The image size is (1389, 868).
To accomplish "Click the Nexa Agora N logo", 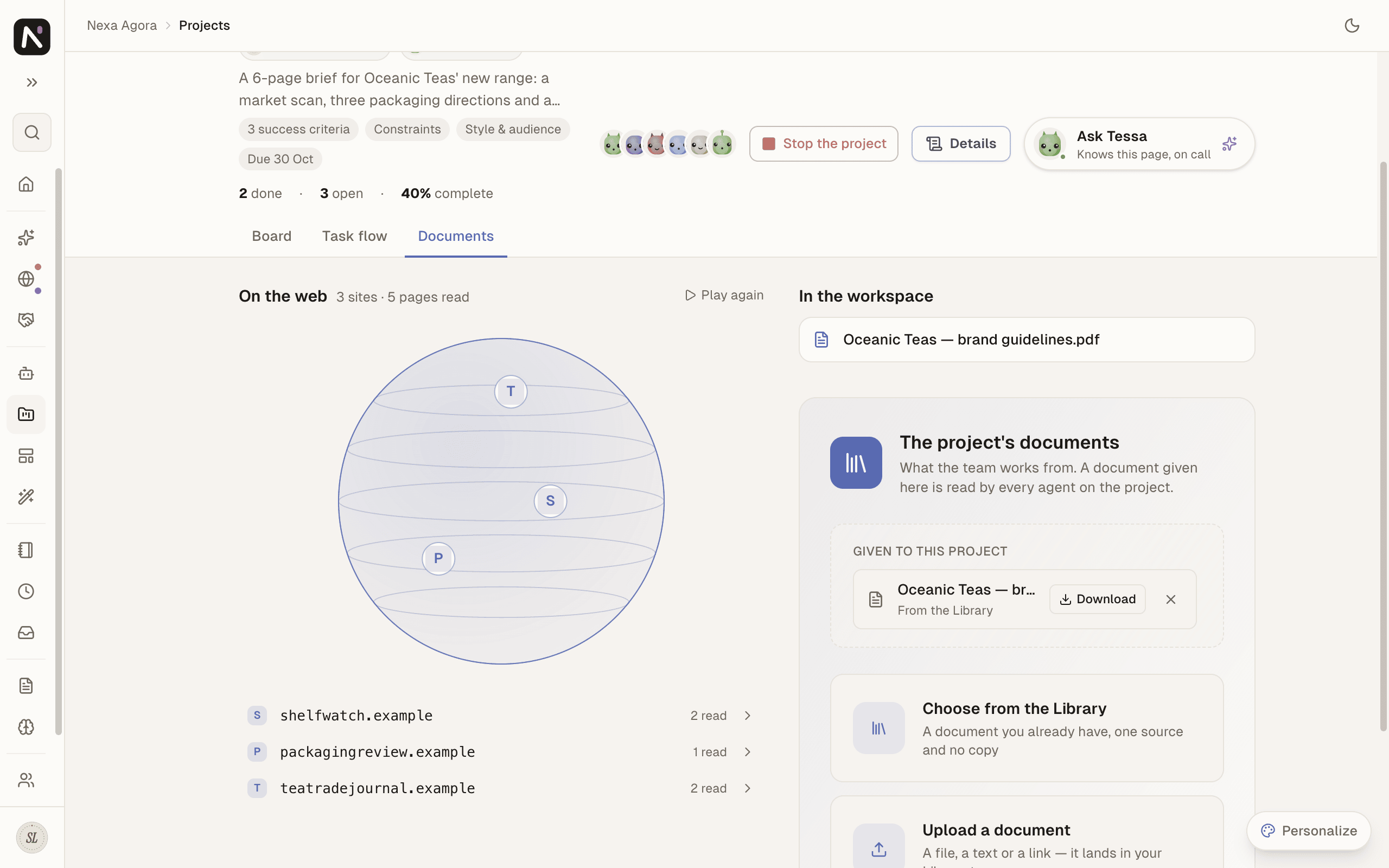I will [x=31, y=37].
